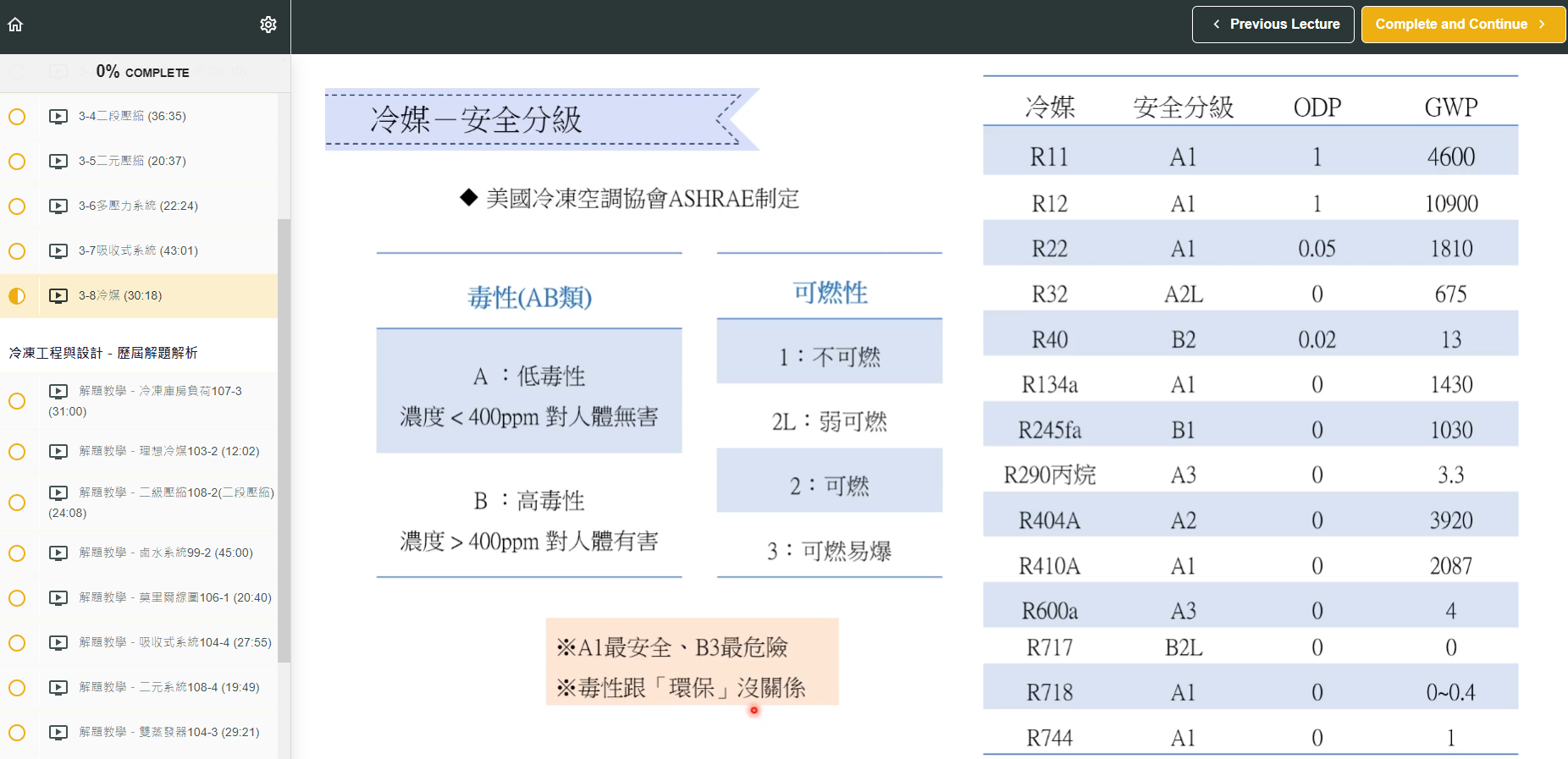Click Complete and Continue button
Screen dimensions: 1568x759
pyautogui.click(x=1463, y=25)
